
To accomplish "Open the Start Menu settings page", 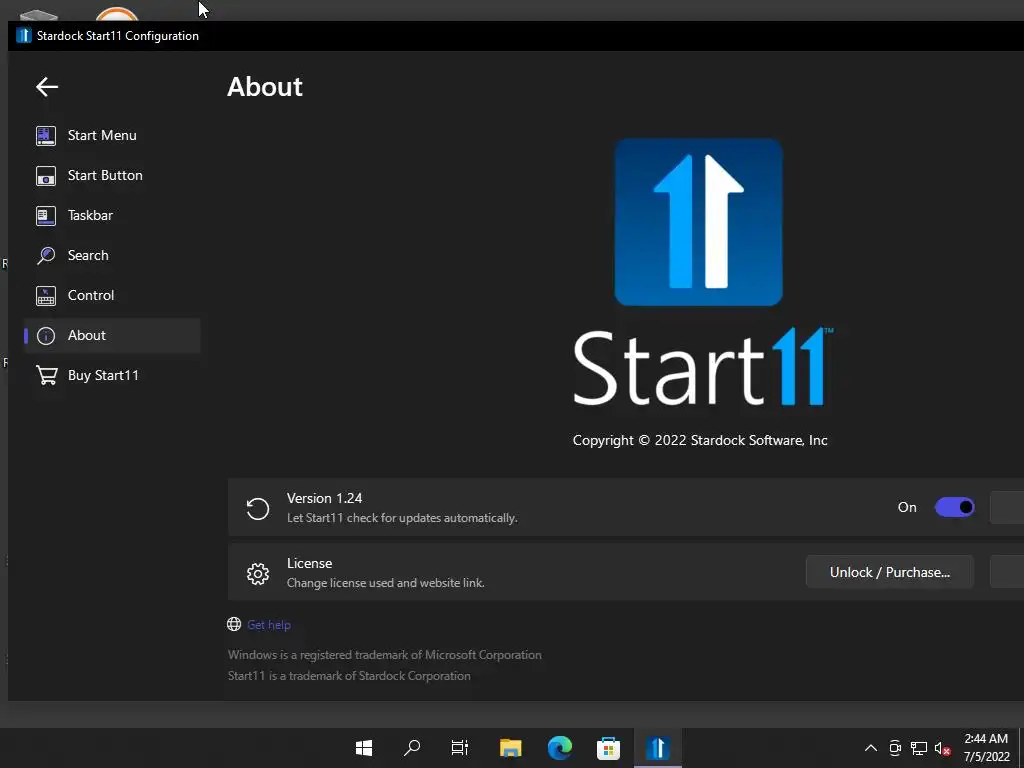I will point(112,135).
